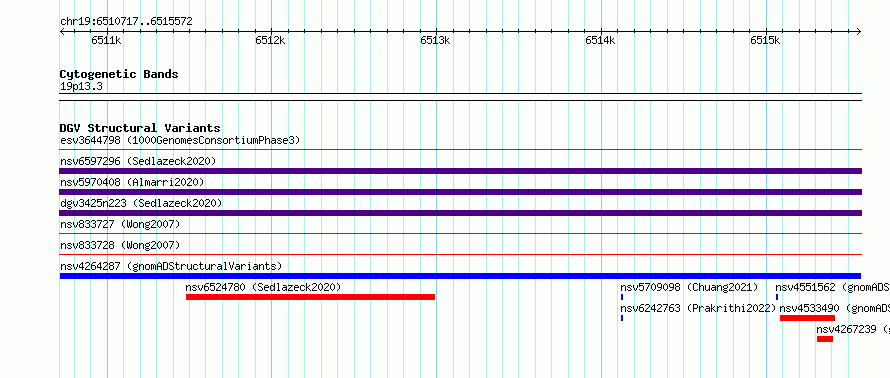
Task: Select the DGV Structural Variants track title
Action: (140, 128)
